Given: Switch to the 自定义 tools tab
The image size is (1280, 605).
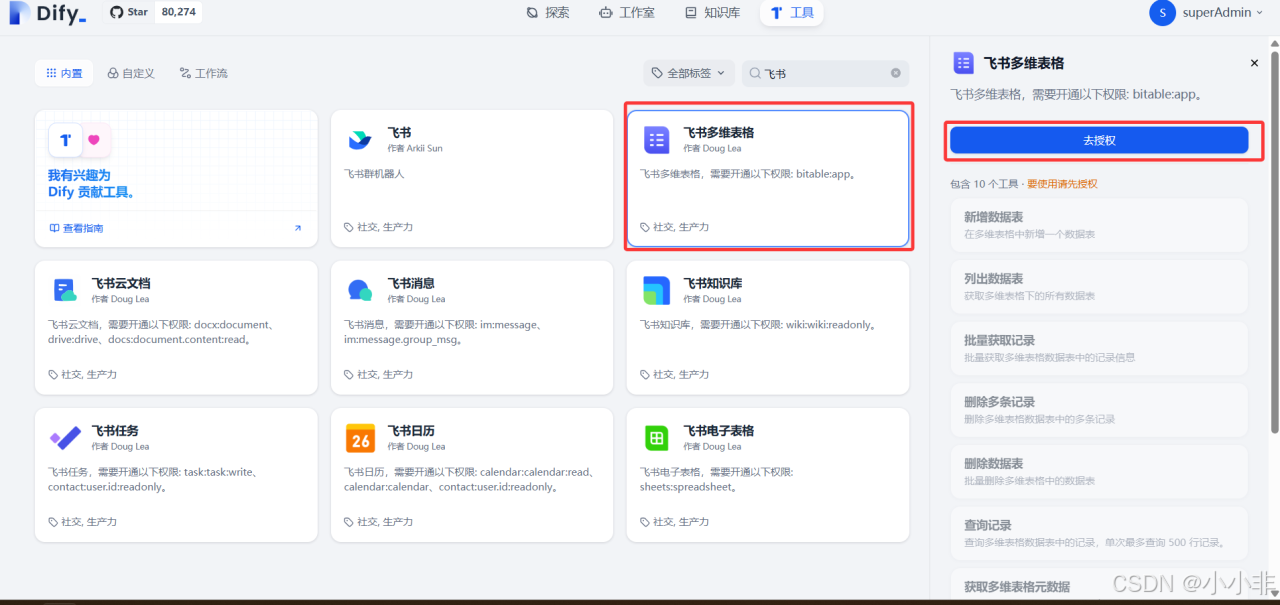Looking at the screenshot, I should pyautogui.click(x=131, y=73).
